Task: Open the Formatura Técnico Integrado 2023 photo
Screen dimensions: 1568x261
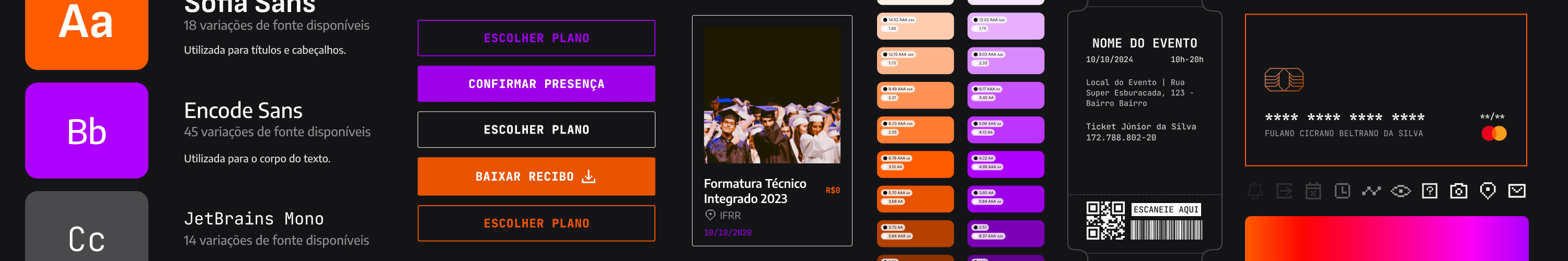Action: [771, 96]
